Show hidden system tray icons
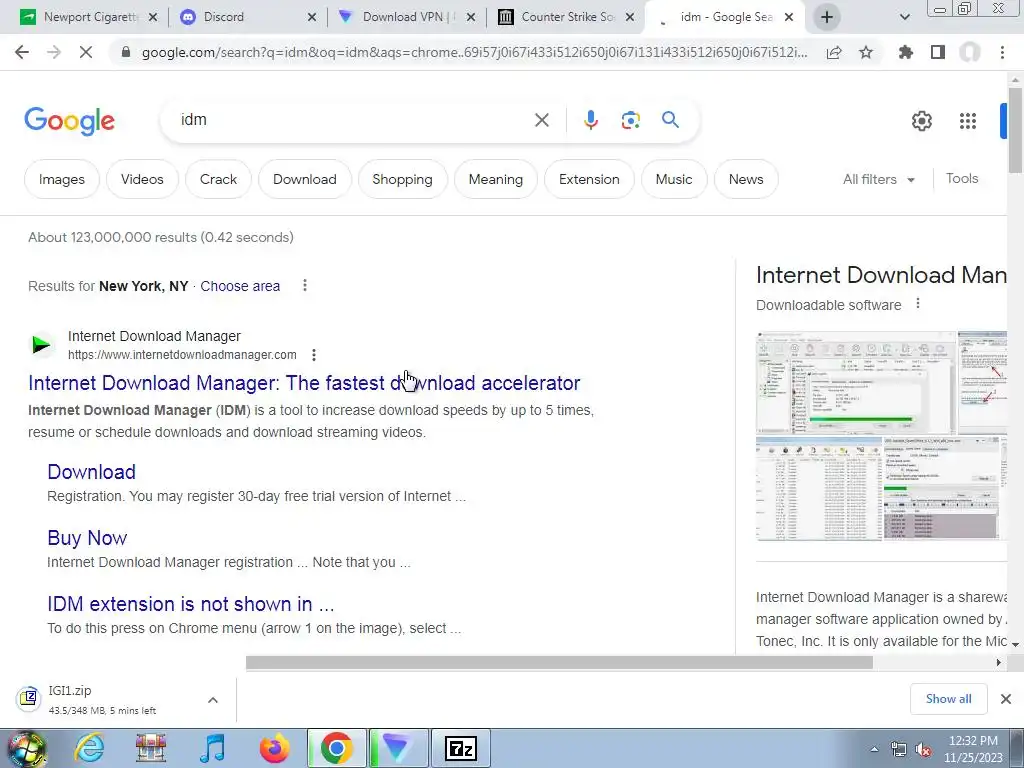This screenshot has height=768, width=1024. (874, 750)
